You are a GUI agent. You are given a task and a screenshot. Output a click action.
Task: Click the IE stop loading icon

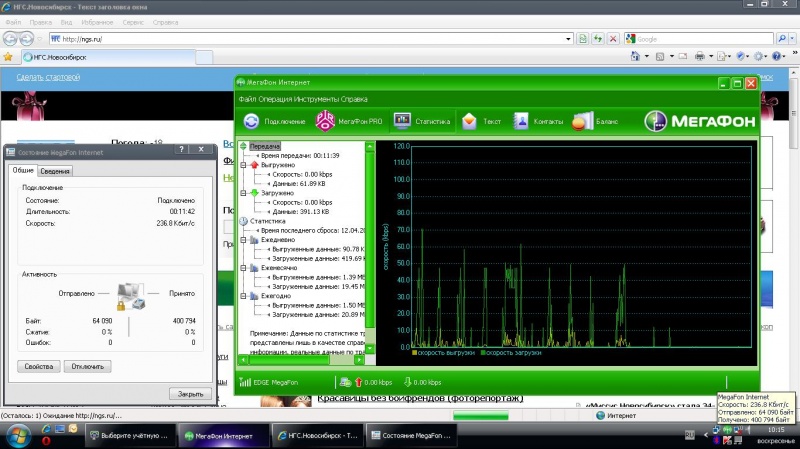[x=614, y=39]
